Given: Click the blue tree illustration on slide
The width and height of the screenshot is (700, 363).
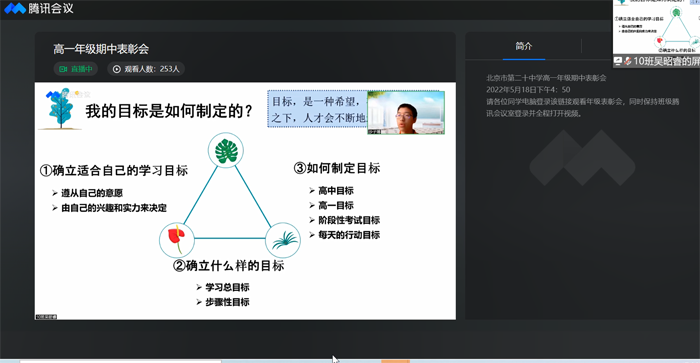Looking at the screenshot, I should coord(60,108).
